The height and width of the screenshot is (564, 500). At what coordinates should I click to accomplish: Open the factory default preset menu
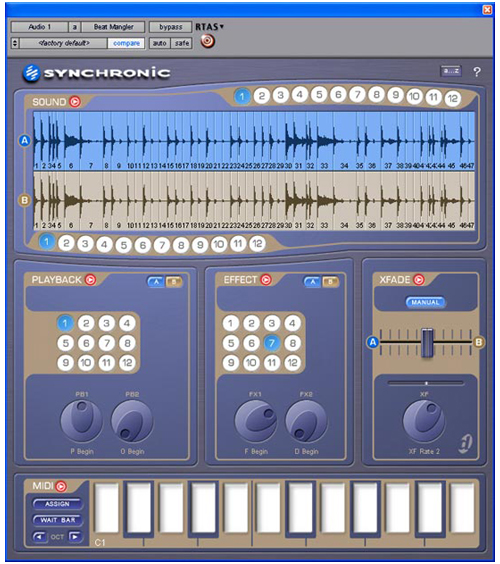click(x=63, y=43)
